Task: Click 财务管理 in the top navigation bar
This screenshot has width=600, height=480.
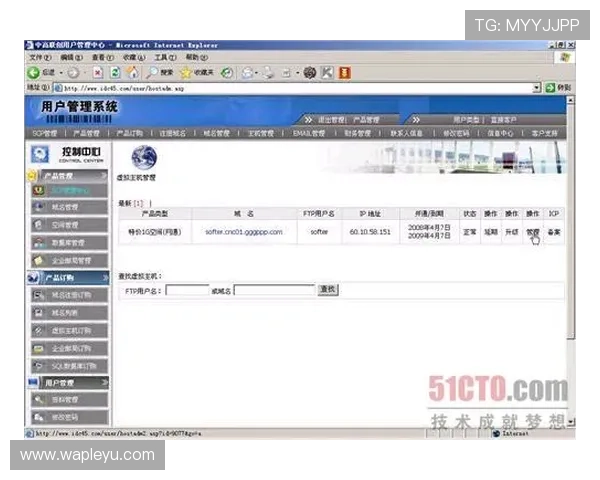Action: [357, 133]
